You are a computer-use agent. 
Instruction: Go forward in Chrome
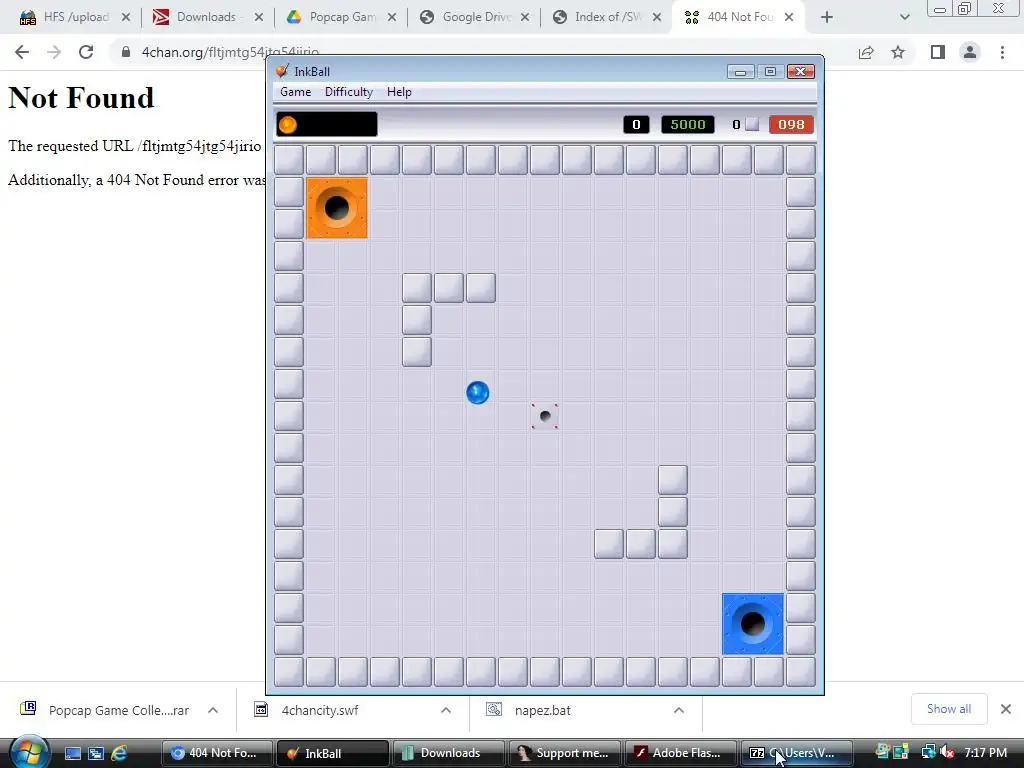pos(54,52)
